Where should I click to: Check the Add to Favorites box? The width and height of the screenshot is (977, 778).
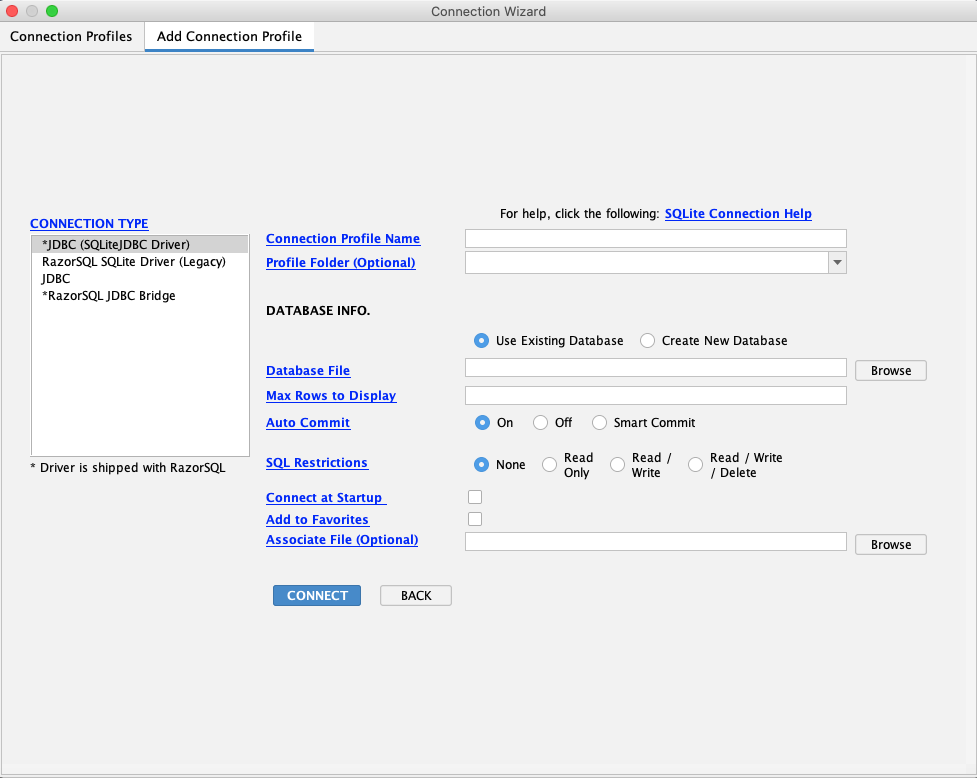(x=475, y=519)
